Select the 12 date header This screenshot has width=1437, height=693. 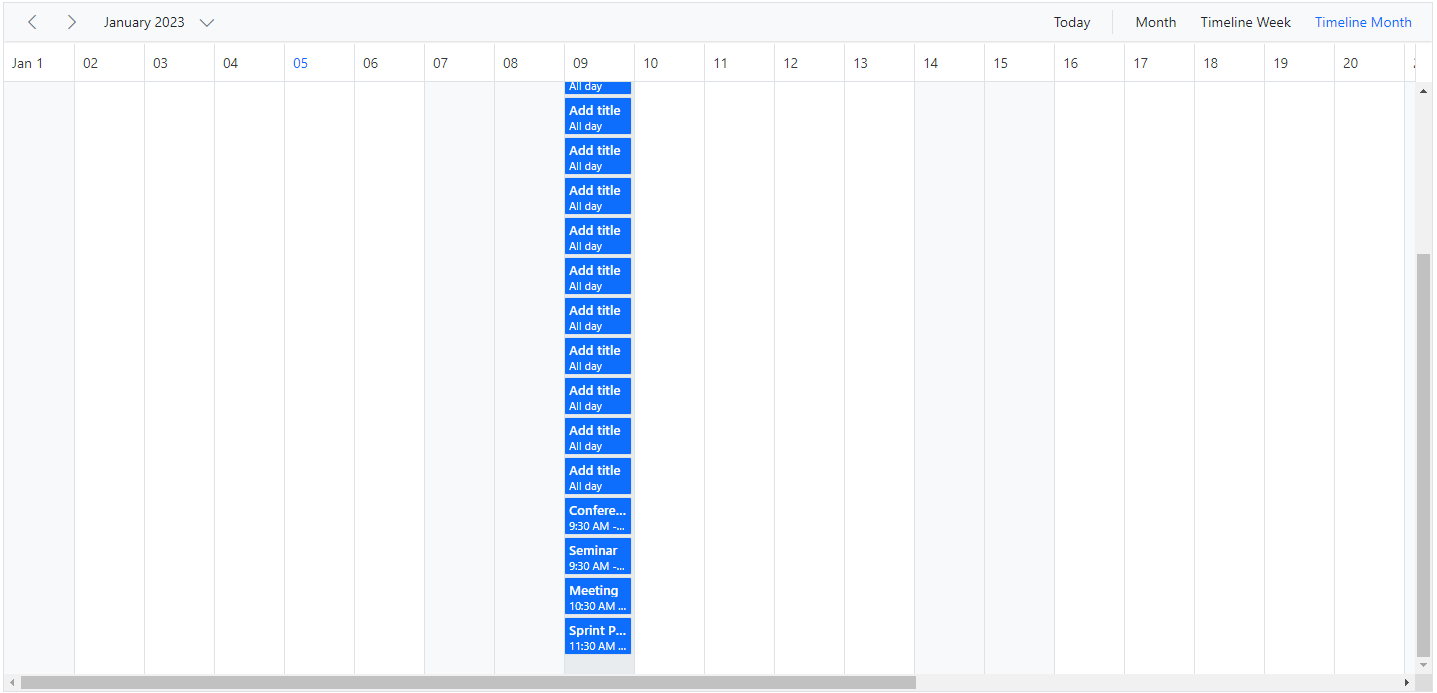pyautogui.click(x=809, y=63)
